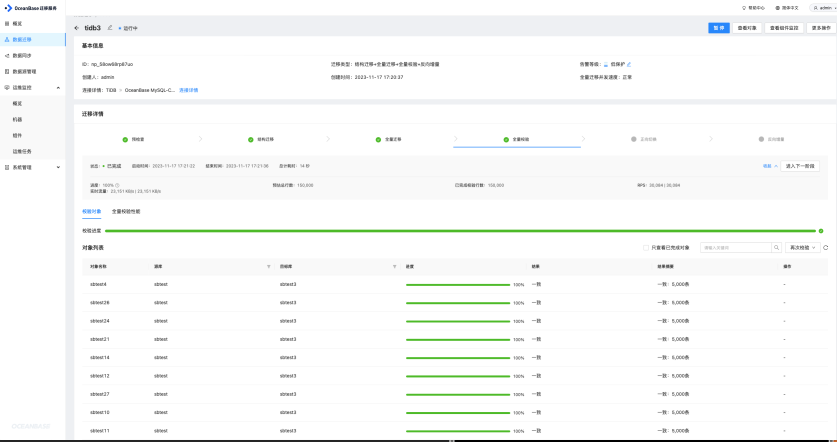Open the 源库 column filter icon
This screenshot has height=442, width=837.
(269, 266)
